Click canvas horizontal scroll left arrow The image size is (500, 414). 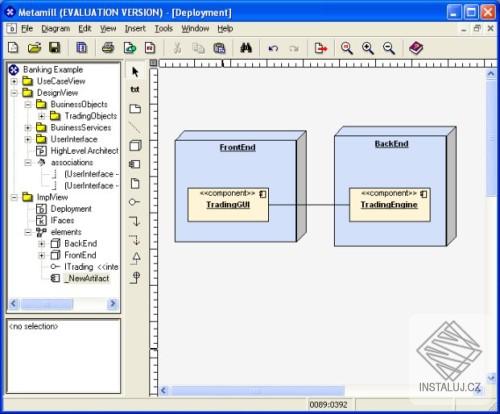pos(164,390)
